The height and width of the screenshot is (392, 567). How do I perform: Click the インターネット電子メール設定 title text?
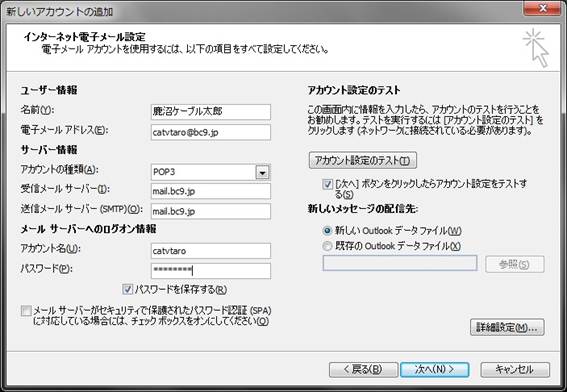point(85,37)
